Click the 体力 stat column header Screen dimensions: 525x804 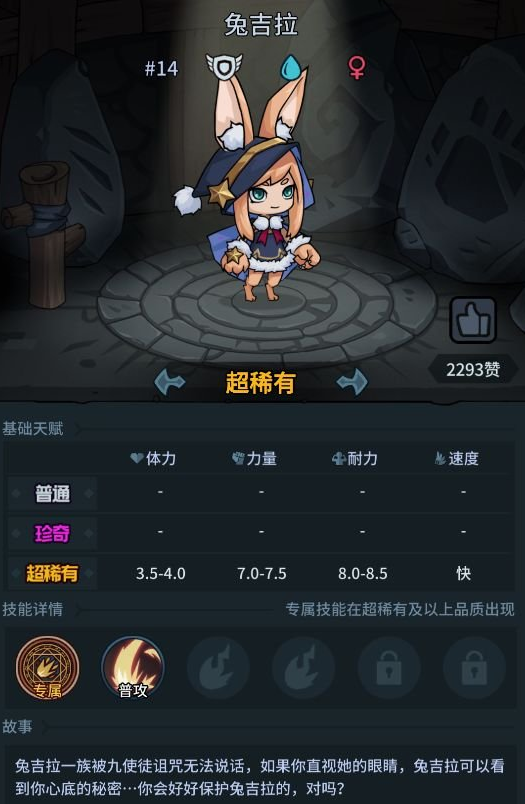[153, 458]
